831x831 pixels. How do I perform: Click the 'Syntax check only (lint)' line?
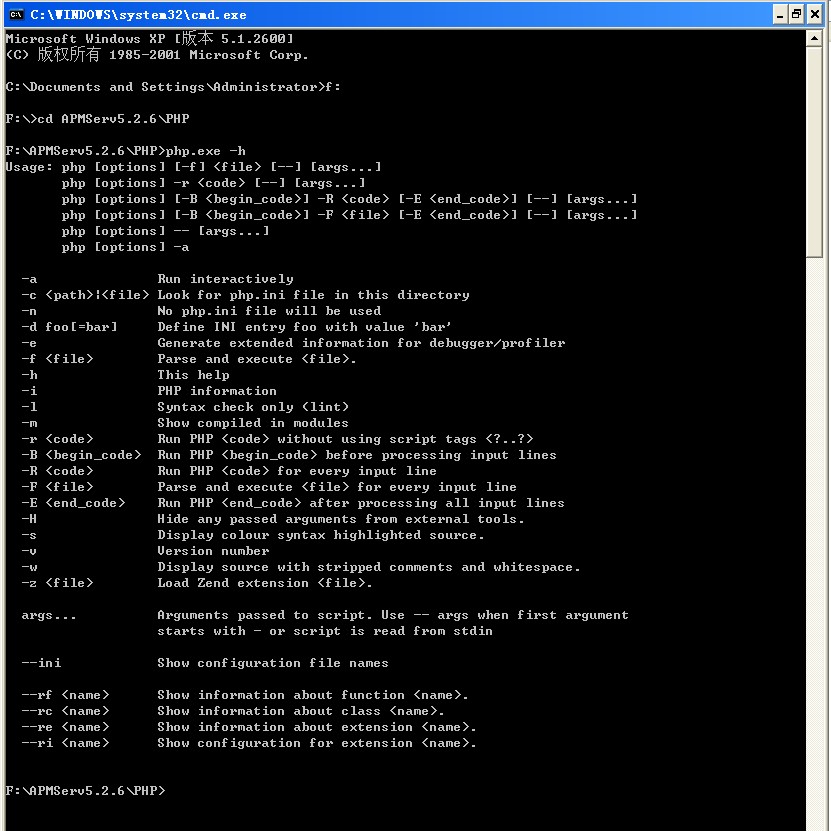(x=252, y=407)
